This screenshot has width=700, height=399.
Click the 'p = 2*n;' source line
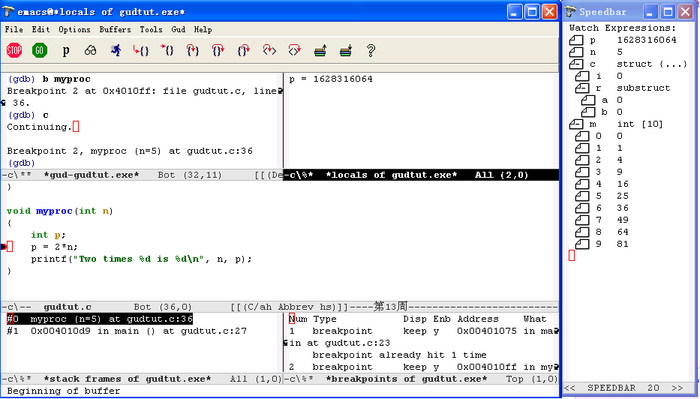(54, 247)
